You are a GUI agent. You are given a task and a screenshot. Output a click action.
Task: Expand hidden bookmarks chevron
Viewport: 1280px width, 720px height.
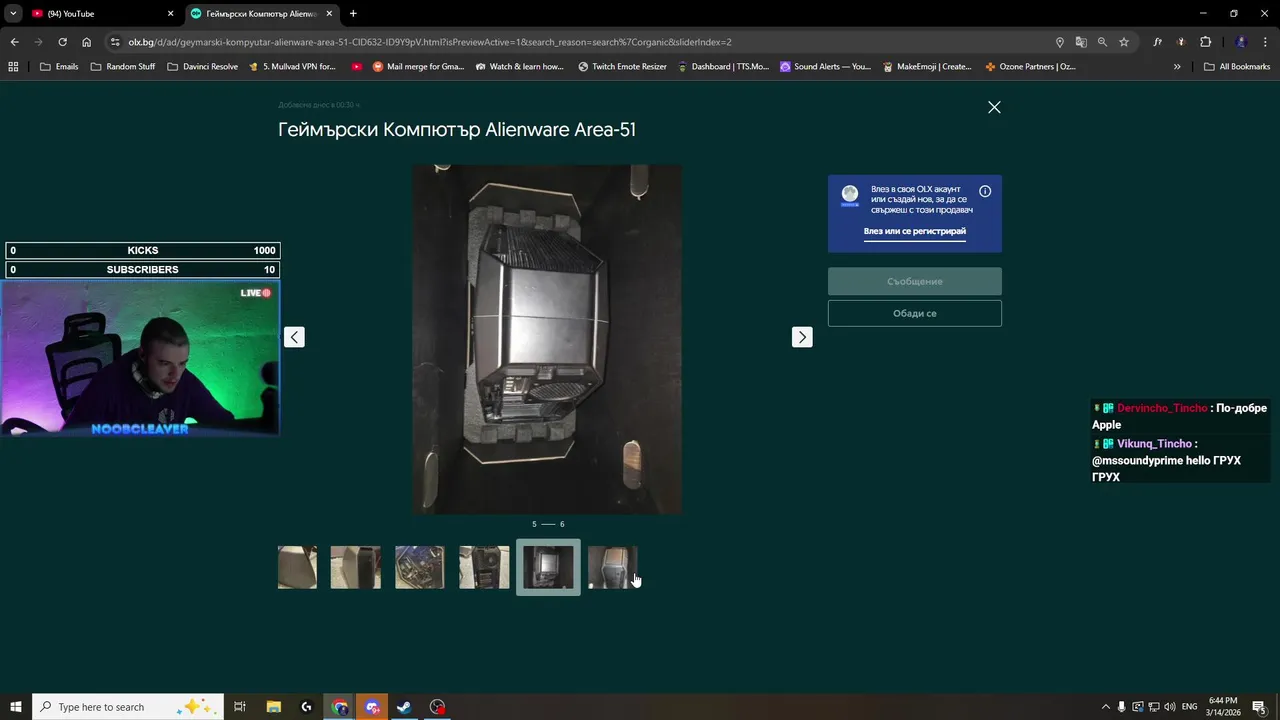[1177, 67]
